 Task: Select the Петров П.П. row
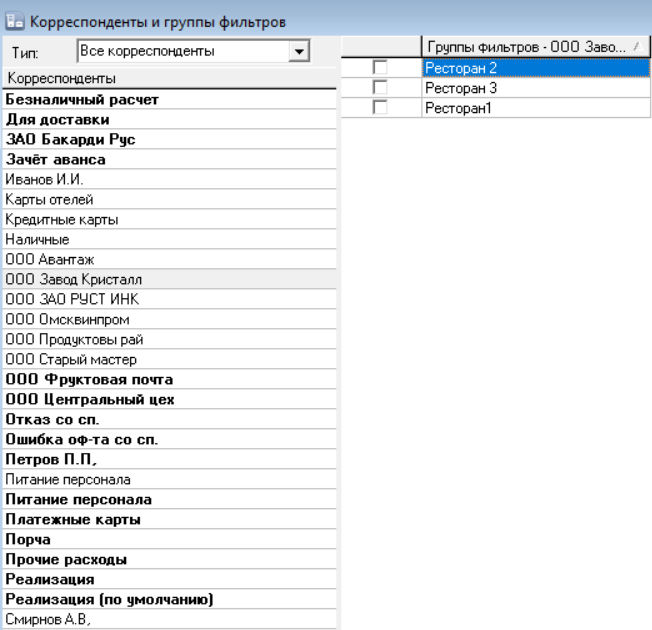pyautogui.click(x=53, y=460)
